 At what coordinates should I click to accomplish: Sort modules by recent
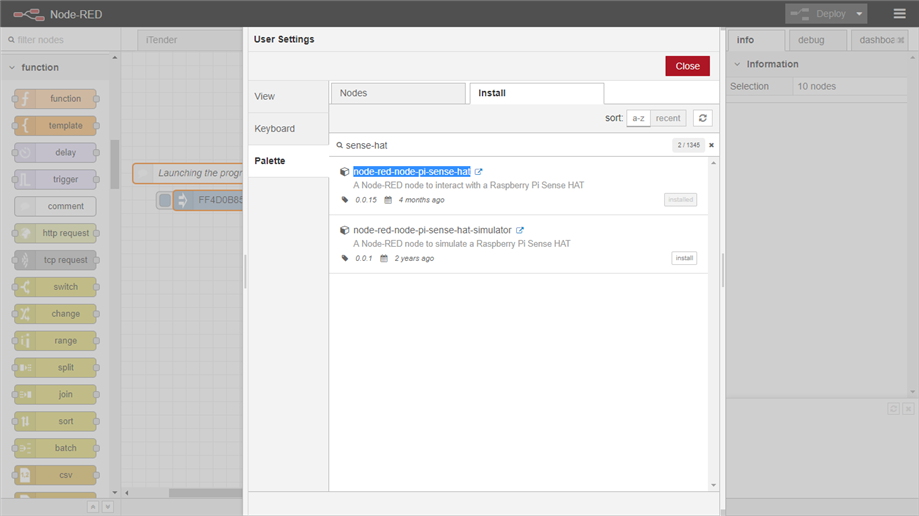pos(668,118)
